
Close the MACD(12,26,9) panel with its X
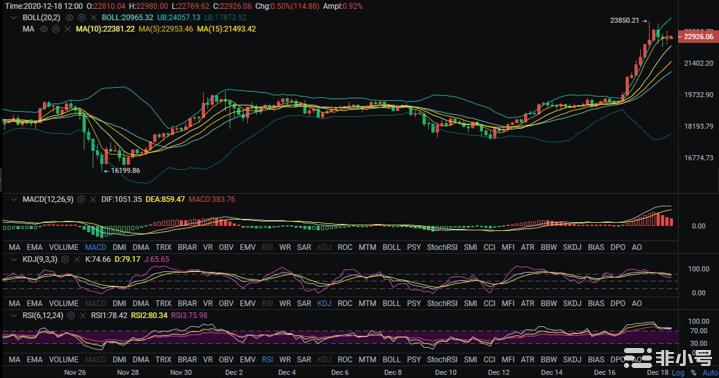(93, 200)
